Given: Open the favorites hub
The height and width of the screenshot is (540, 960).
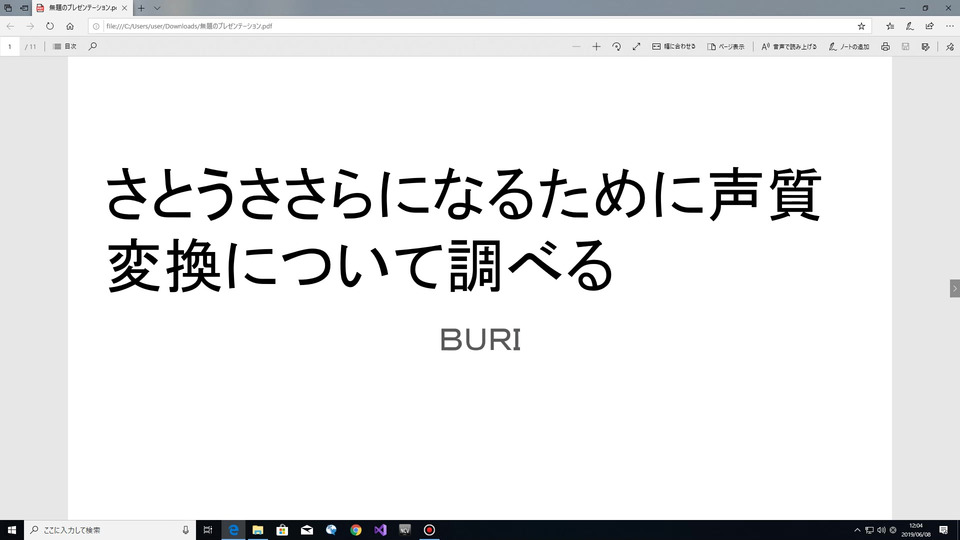Looking at the screenshot, I should point(890,26).
